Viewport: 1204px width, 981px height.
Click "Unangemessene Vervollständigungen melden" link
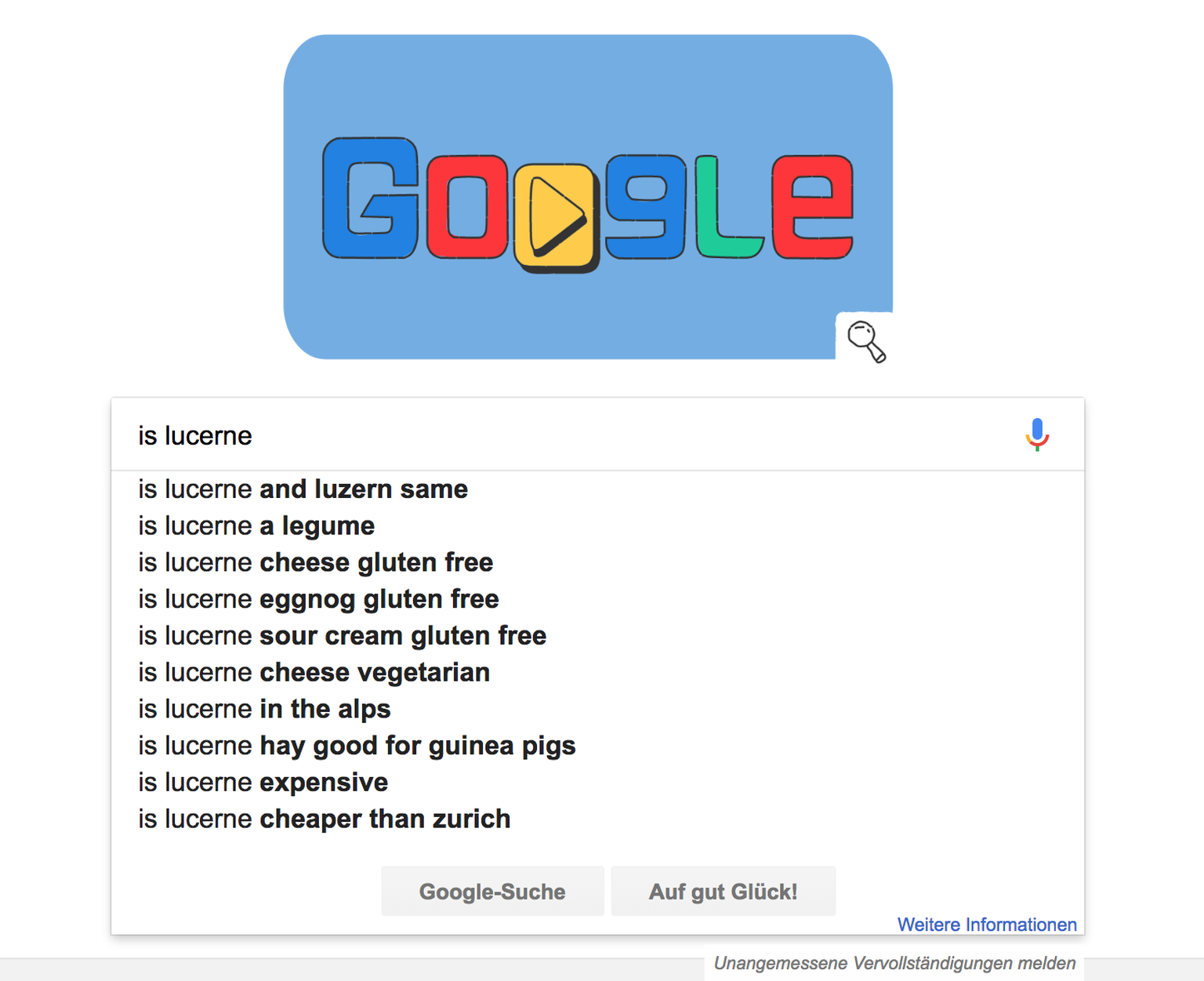(x=894, y=963)
